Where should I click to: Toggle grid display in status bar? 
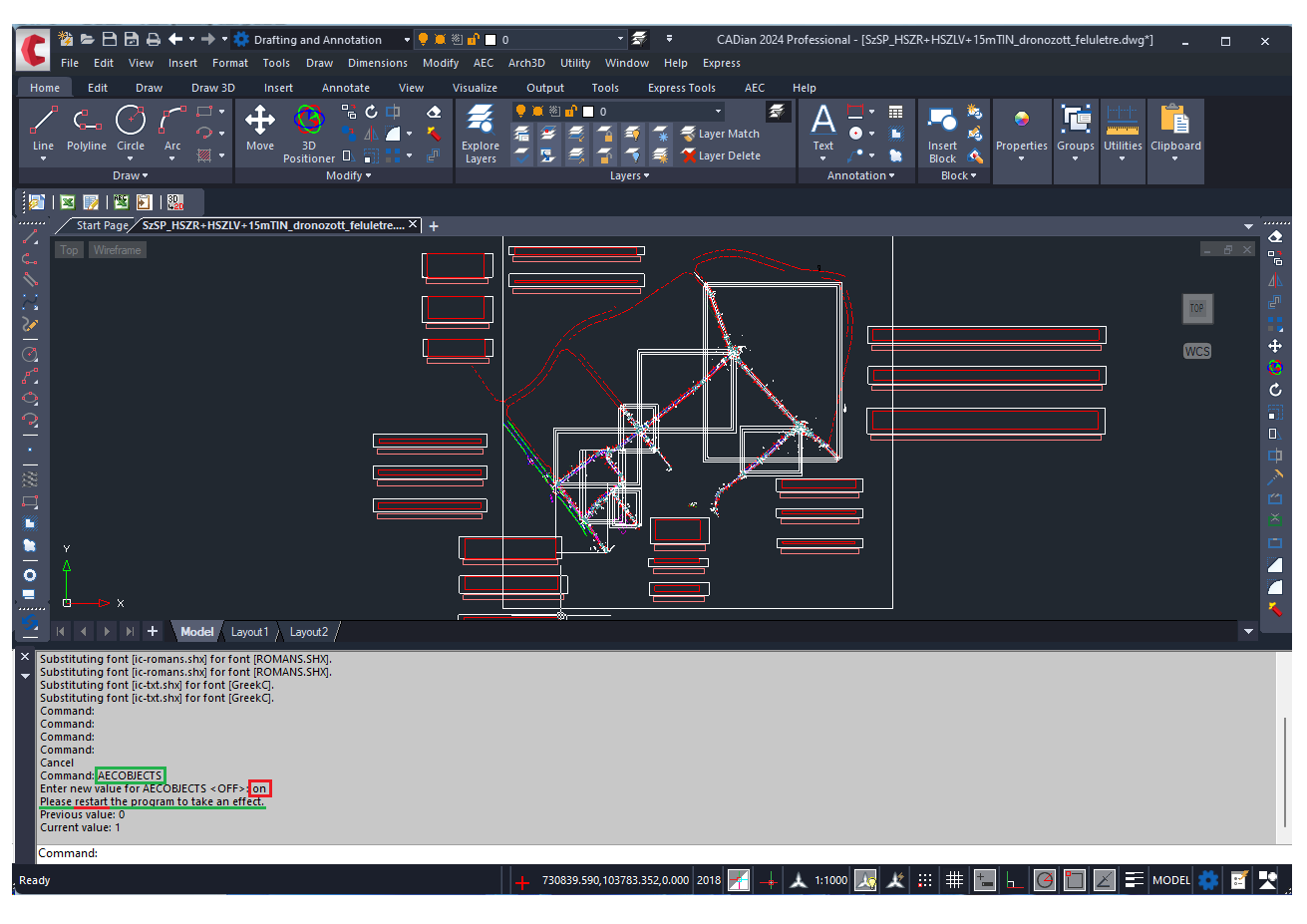pyautogui.click(x=954, y=880)
